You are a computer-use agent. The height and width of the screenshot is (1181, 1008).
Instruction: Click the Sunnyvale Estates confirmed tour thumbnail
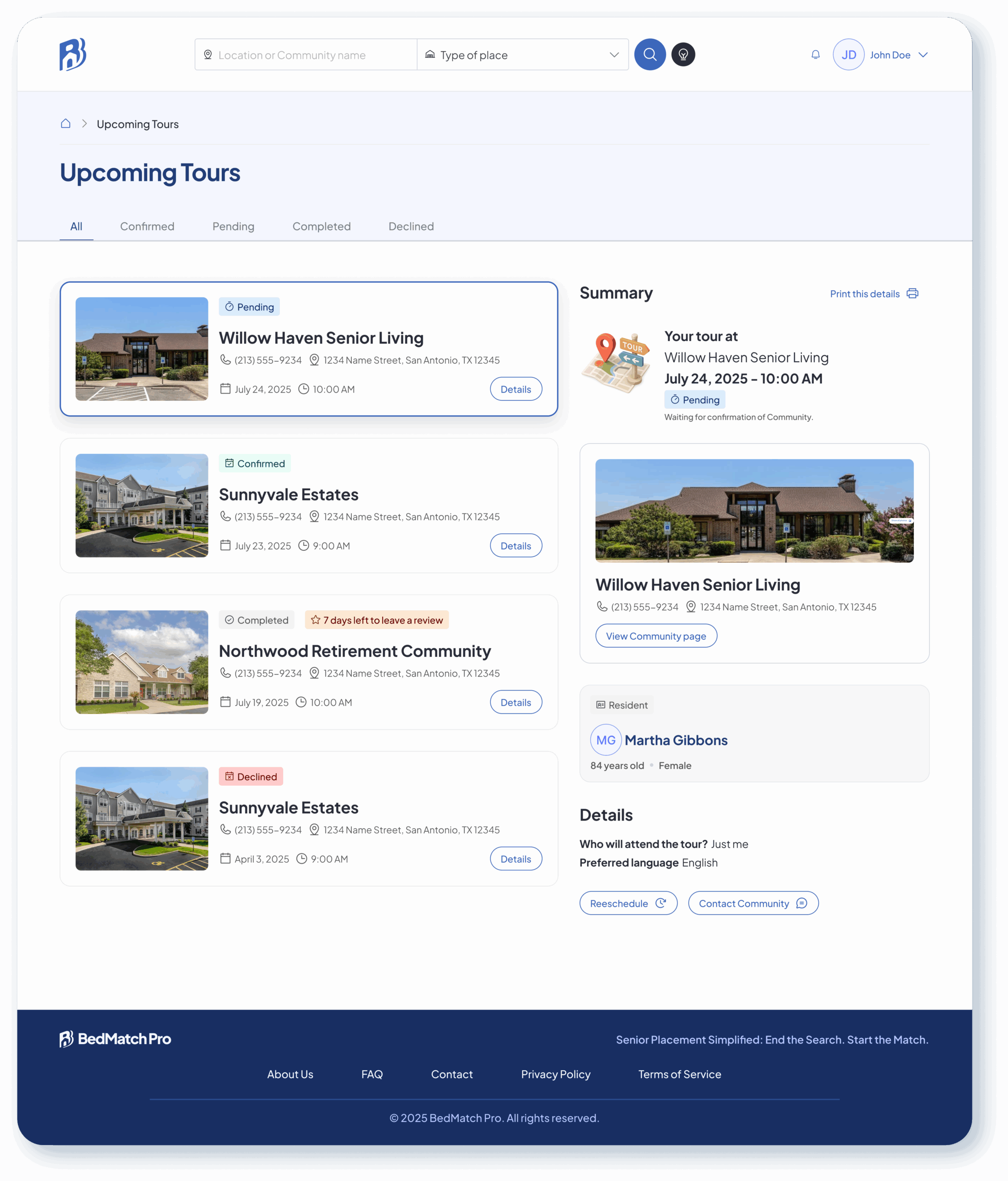click(x=141, y=506)
